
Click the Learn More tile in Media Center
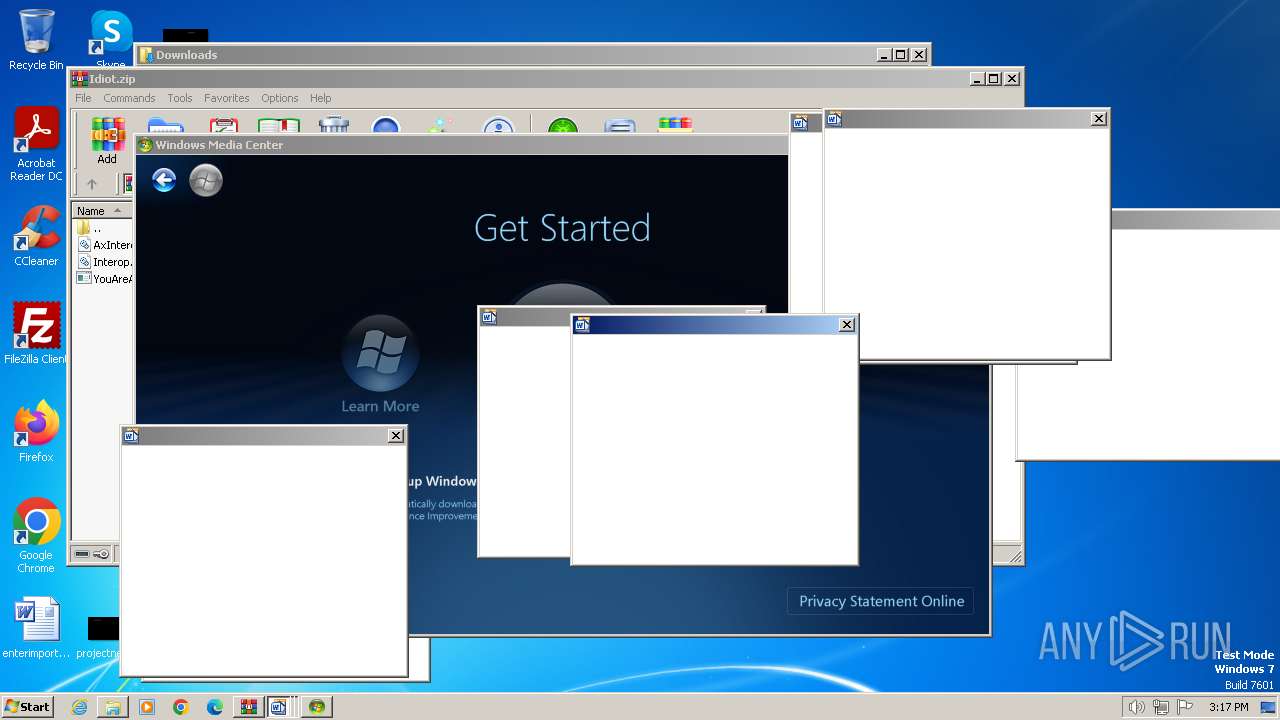pos(380,364)
